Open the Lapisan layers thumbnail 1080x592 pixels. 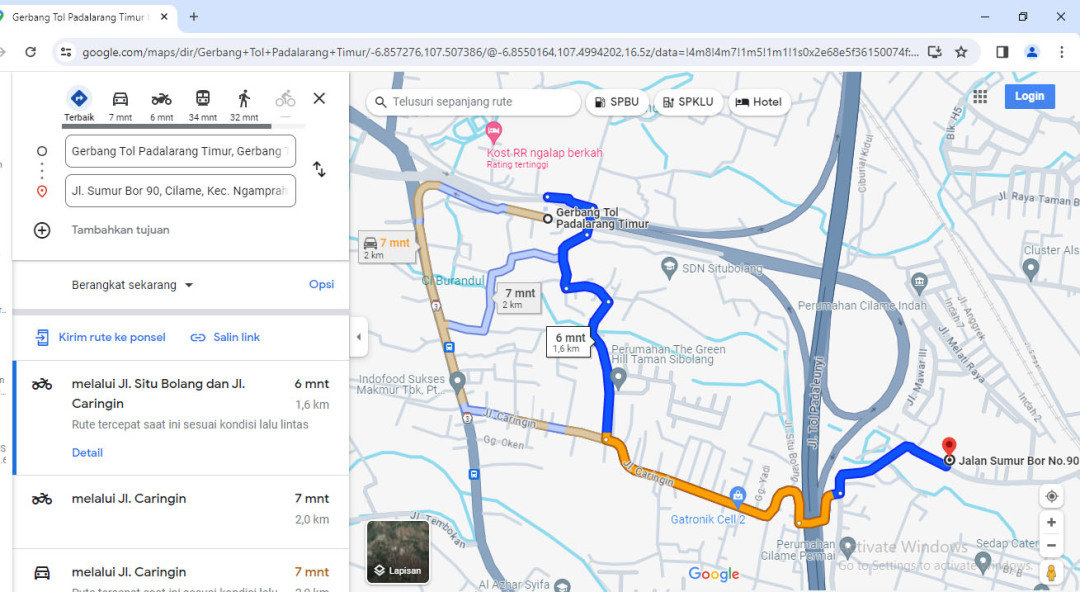[398, 552]
